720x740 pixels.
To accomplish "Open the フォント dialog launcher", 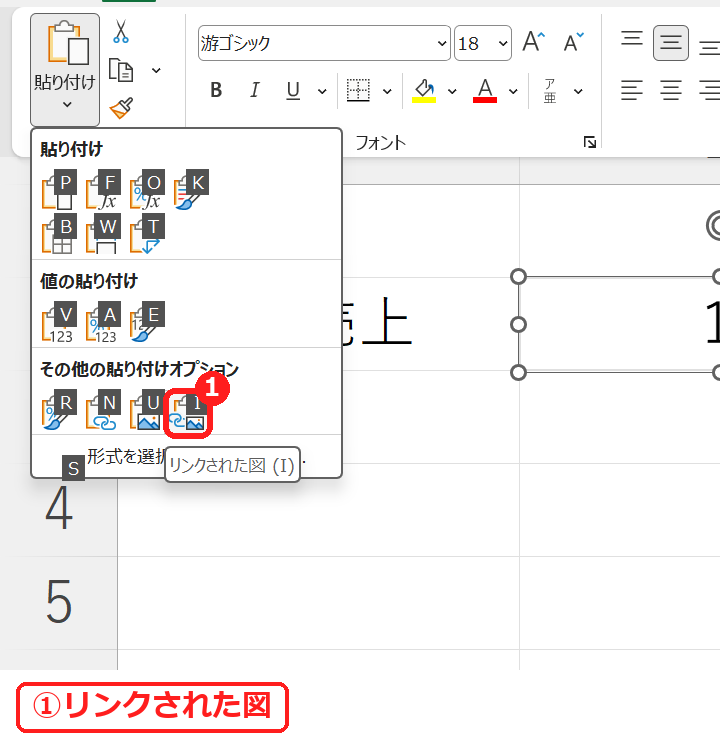I will point(590,142).
